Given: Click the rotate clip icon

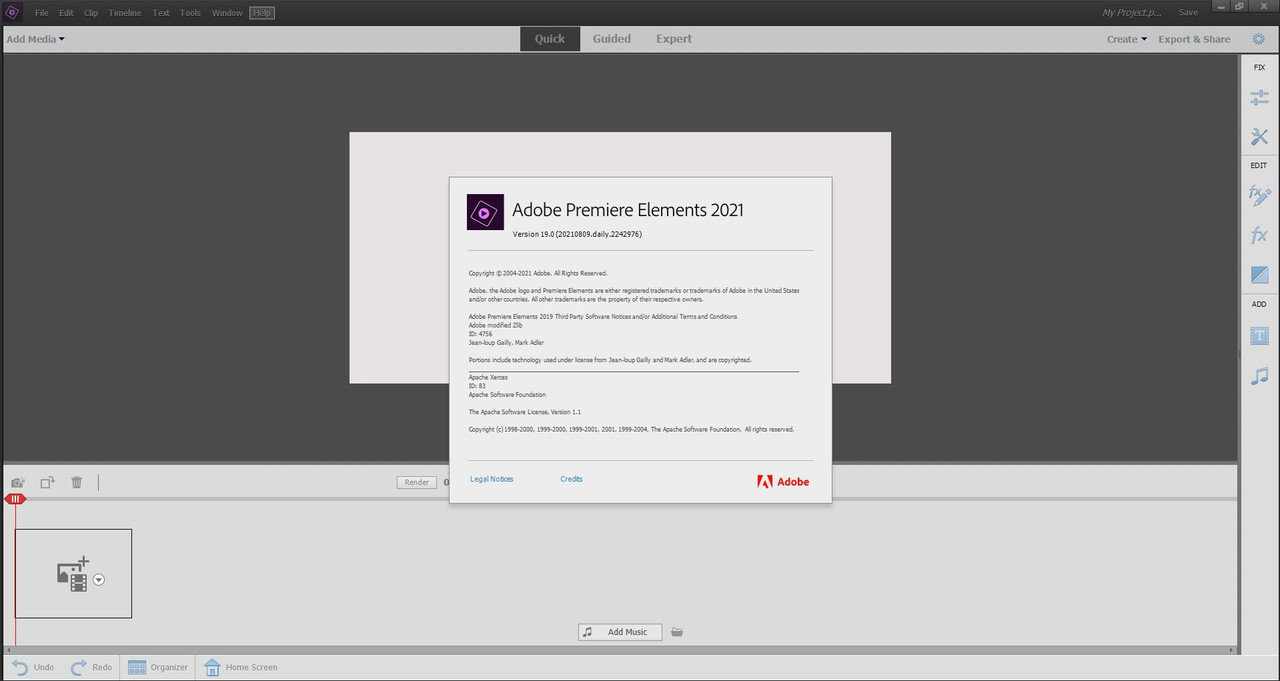Looking at the screenshot, I should (47, 482).
